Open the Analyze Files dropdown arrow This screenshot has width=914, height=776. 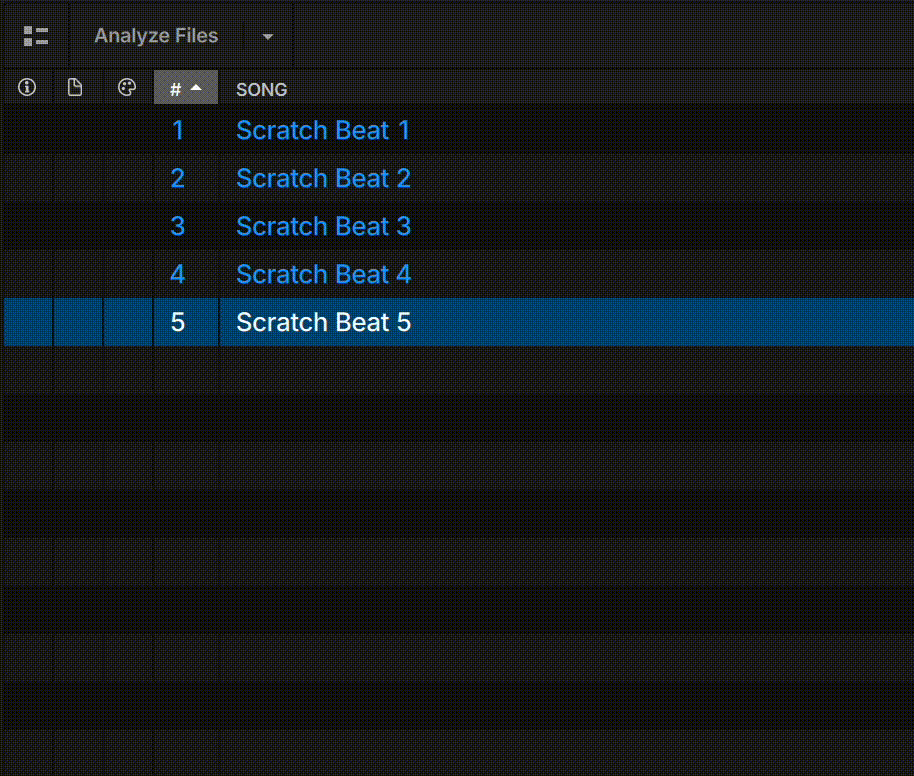[266, 35]
